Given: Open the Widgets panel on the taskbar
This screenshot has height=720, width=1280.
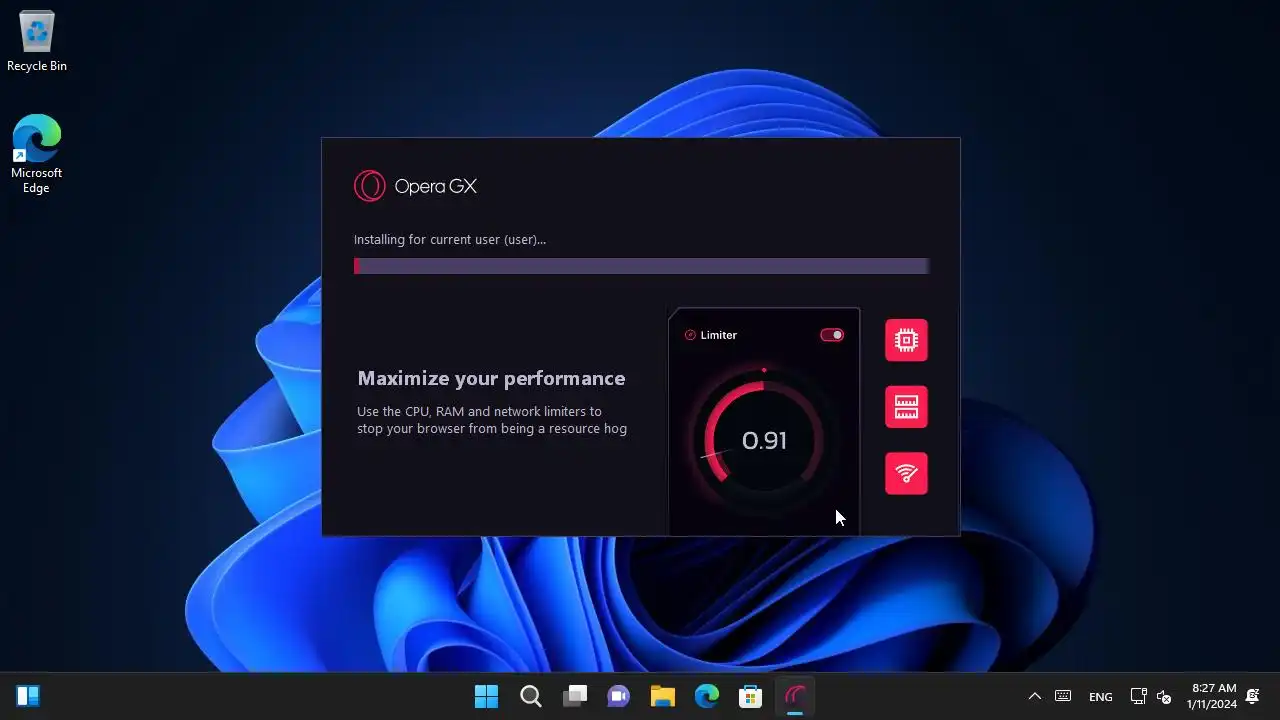Looking at the screenshot, I should click(28, 696).
